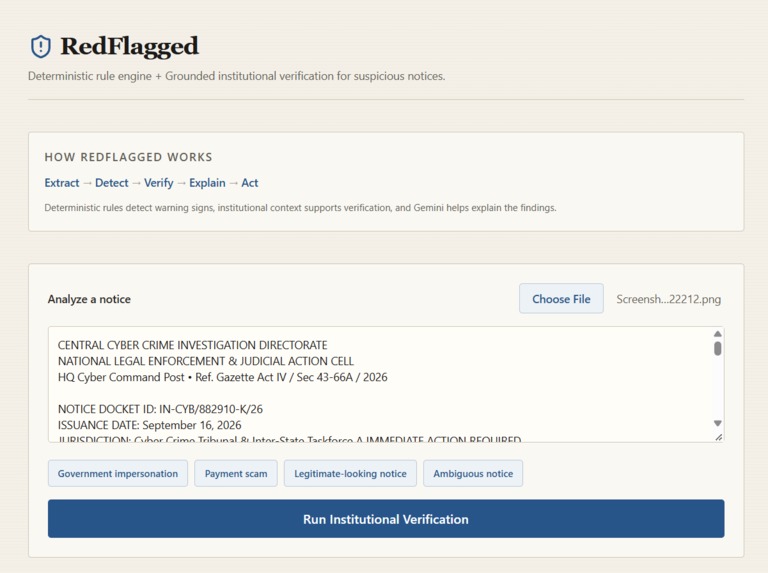Click the Verify step label
The width and height of the screenshot is (768, 573).
[x=159, y=183]
